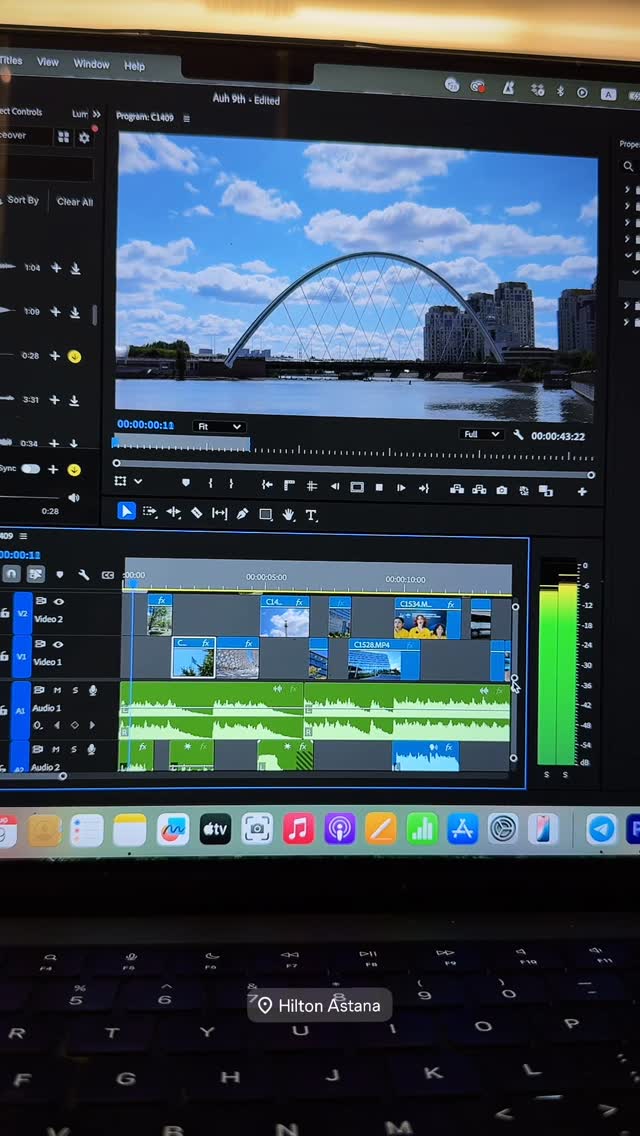Open timeline panel hamburger menu
Viewport: 640px width, 1136px height.
point(23,536)
